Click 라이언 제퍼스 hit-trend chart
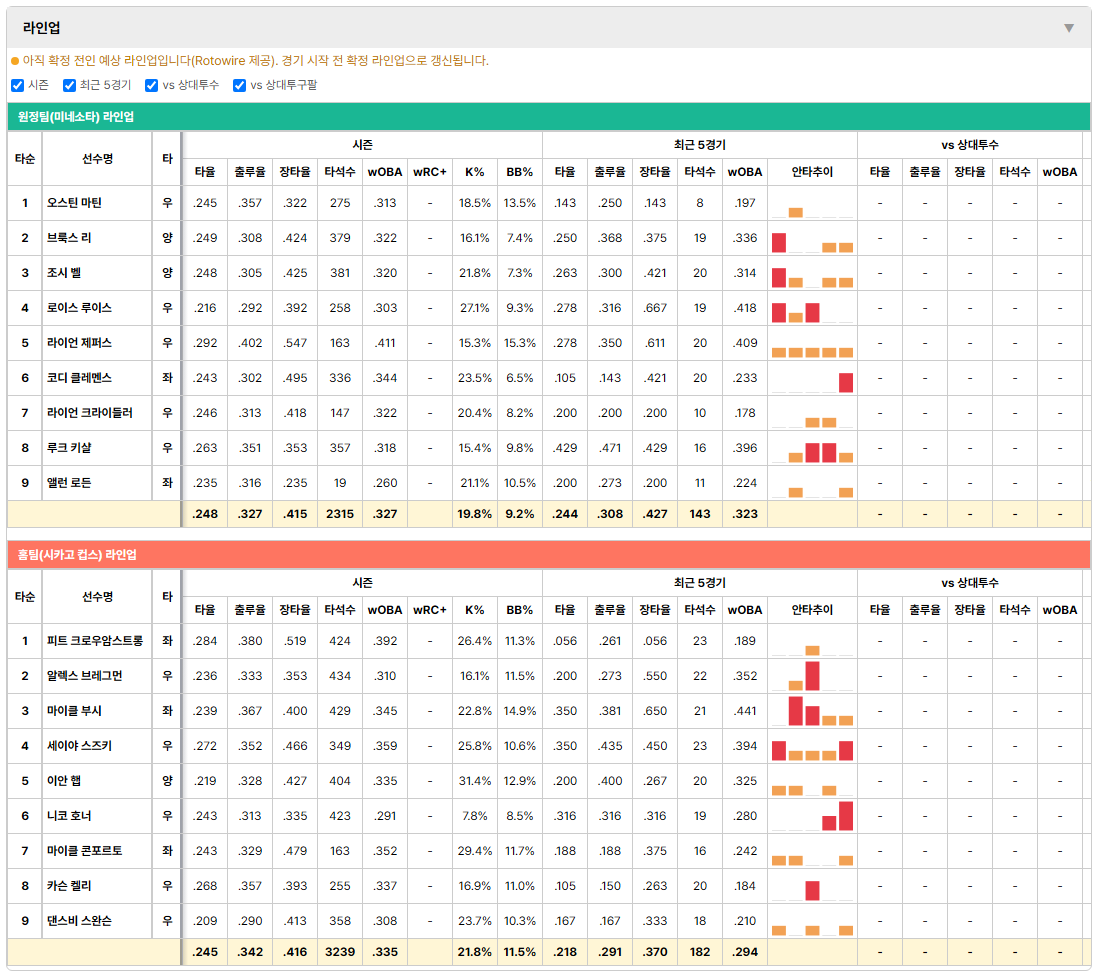The width and height of the screenshot is (1098, 977). point(812,344)
